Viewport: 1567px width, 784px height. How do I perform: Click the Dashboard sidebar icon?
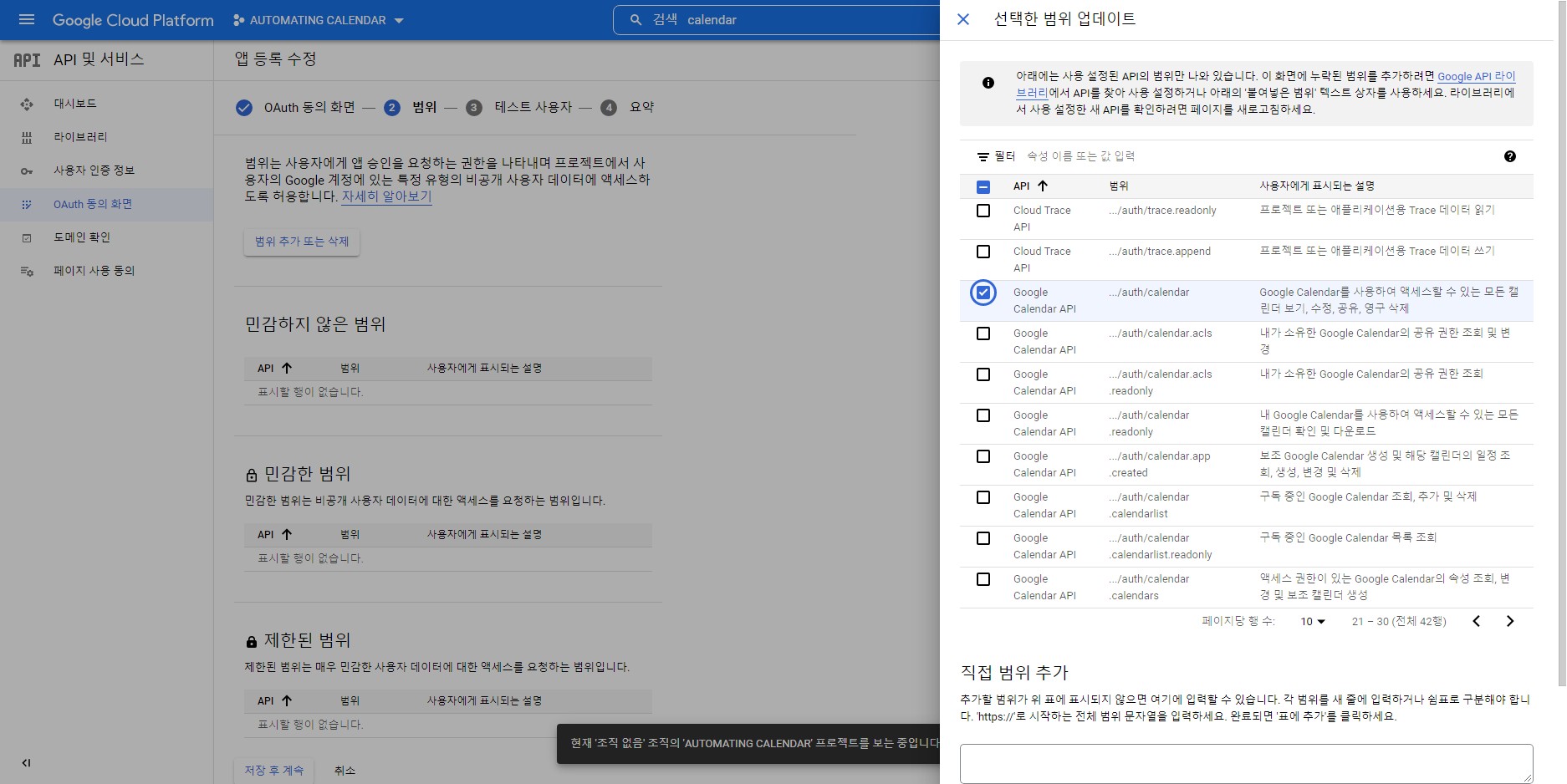pos(27,104)
